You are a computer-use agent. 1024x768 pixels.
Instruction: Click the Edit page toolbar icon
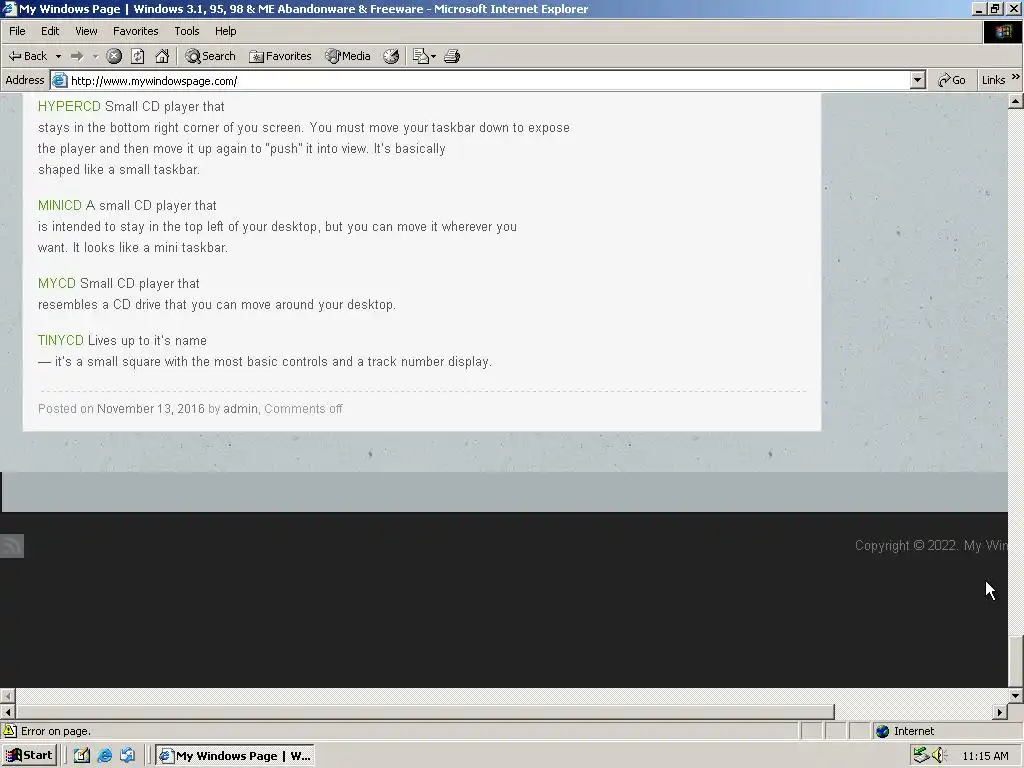coord(421,56)
